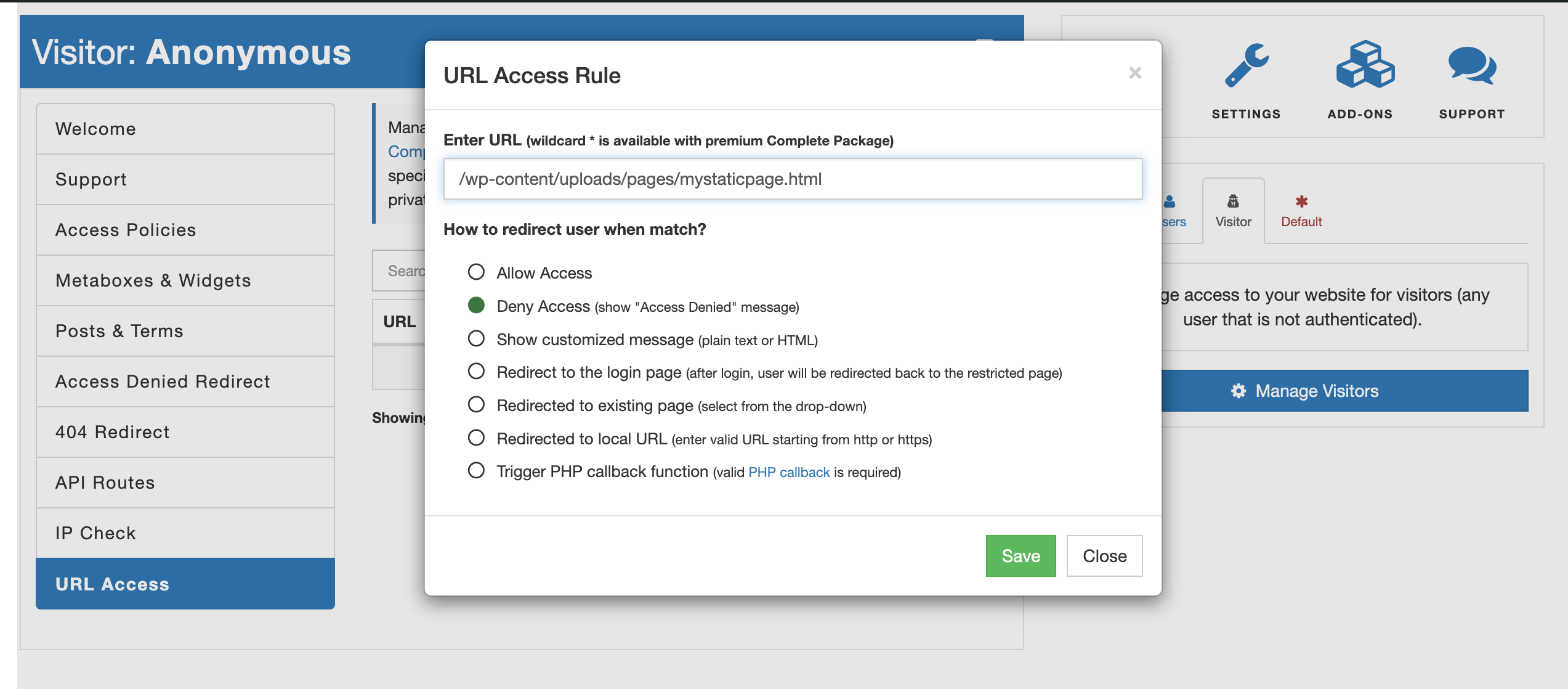The image size is (1568, 689).
Task: Open the PHP callback link
Action: tap(789, 472)
